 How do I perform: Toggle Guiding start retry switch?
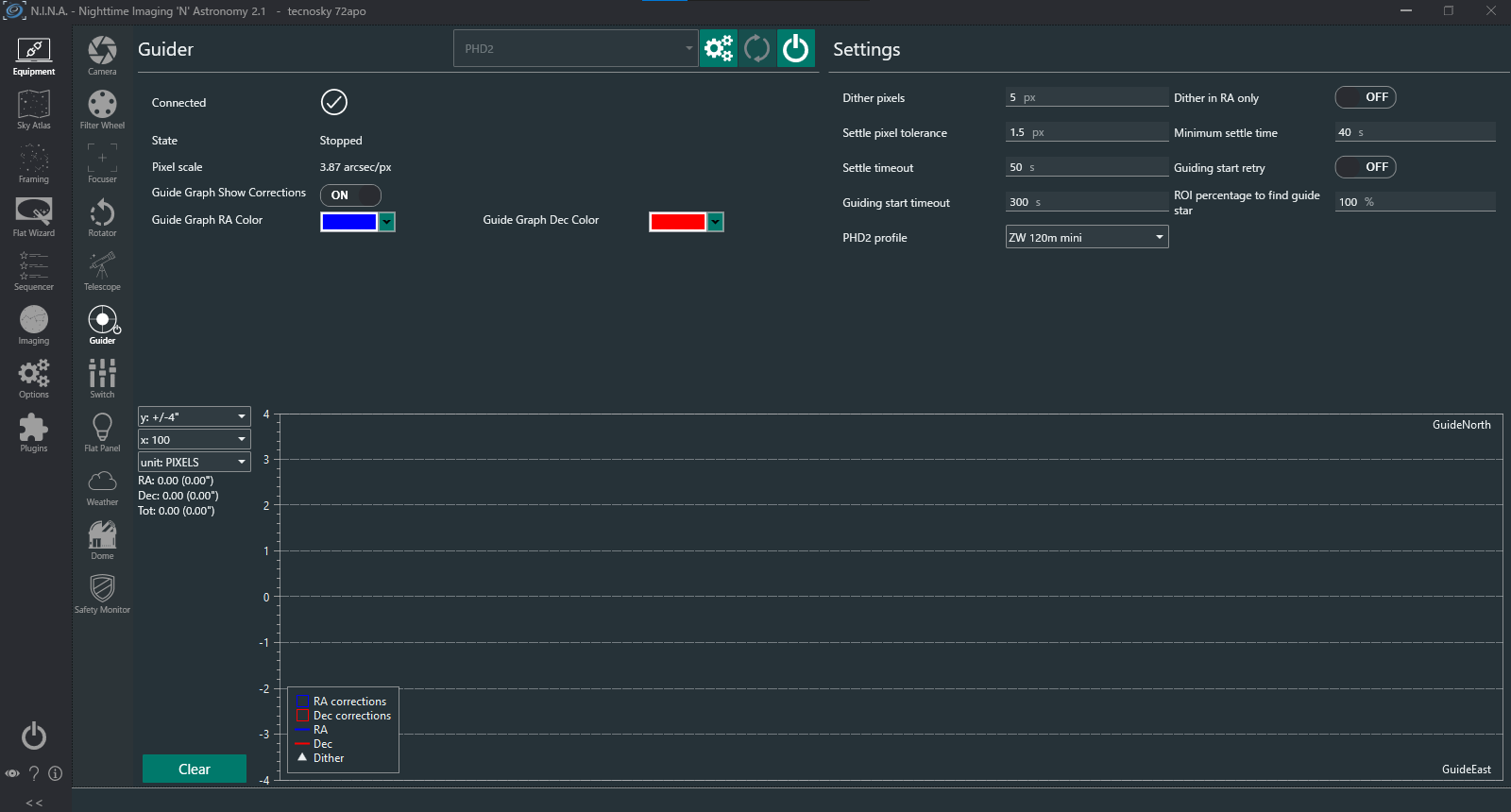click(x=1366, y=167)
